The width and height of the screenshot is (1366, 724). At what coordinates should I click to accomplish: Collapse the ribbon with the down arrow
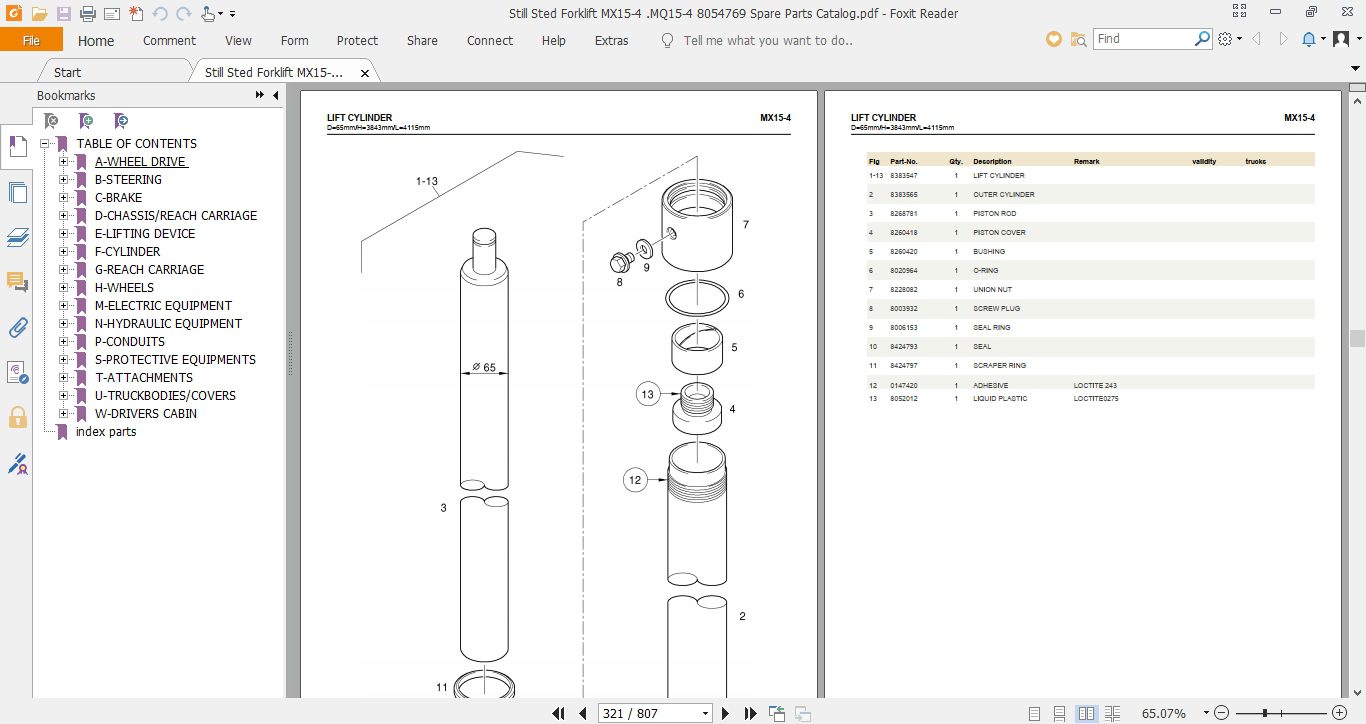coord(1357,69)
